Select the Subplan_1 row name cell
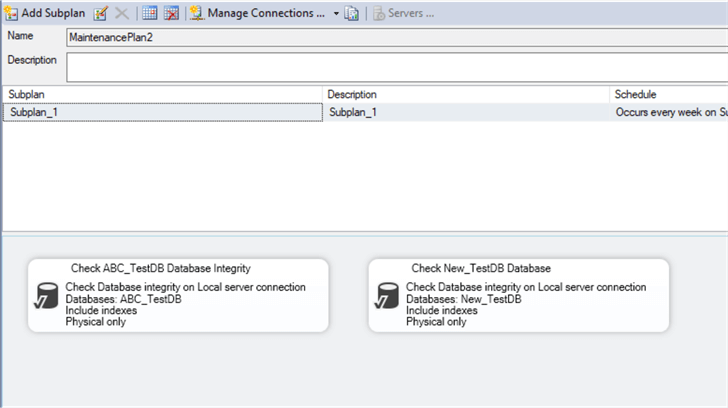Screen dimensions: 728x408 click(163, 113)
